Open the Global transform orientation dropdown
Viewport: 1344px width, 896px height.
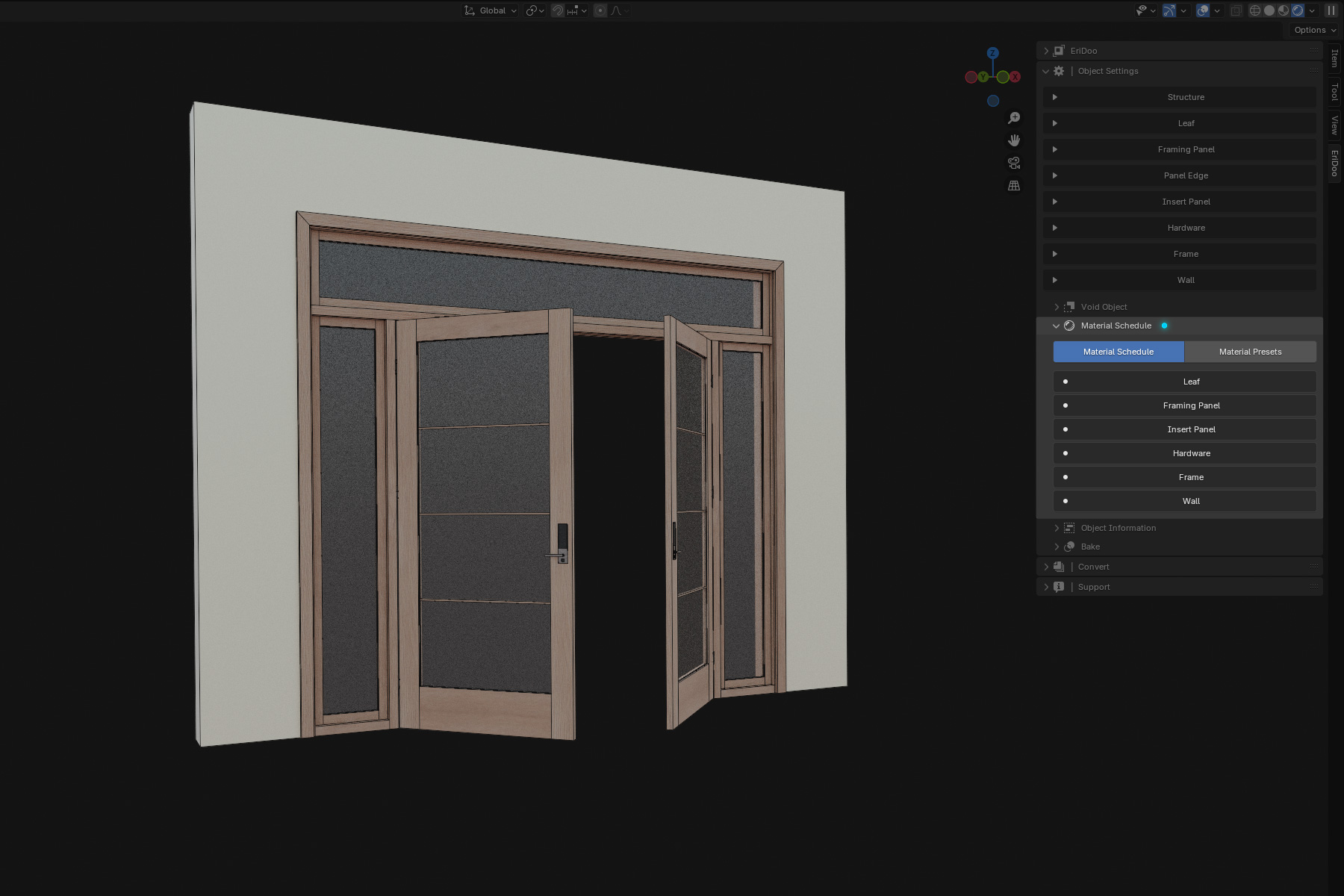(491, 10)
